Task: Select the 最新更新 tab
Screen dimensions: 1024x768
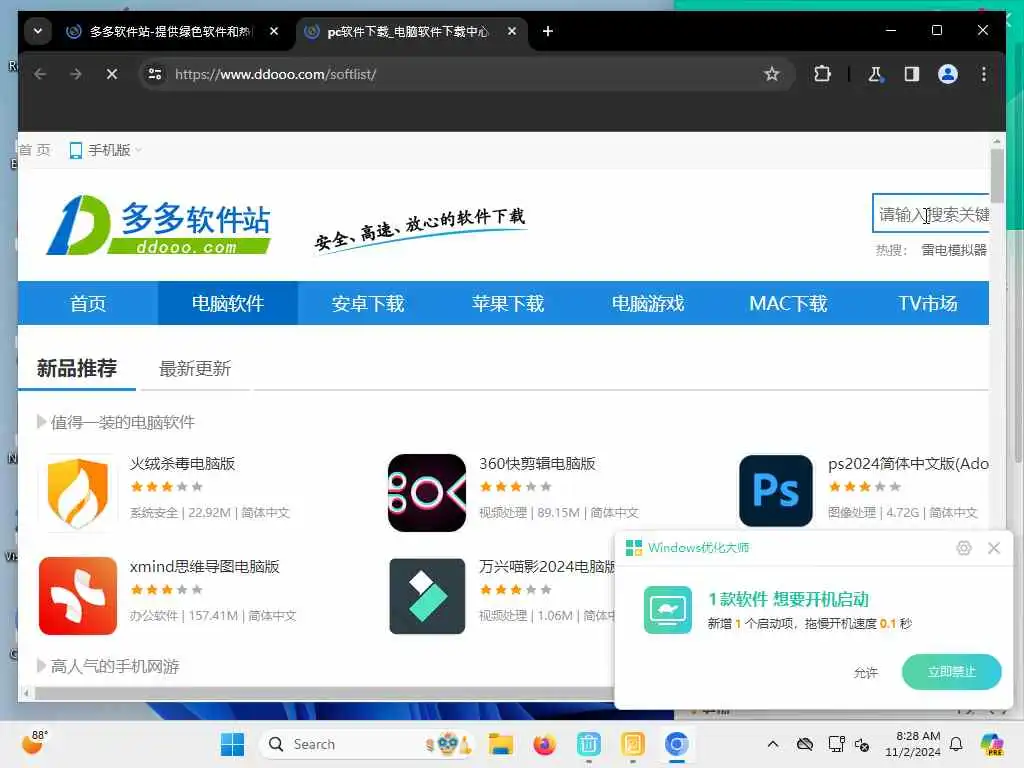Action: (x=195, y=369)
